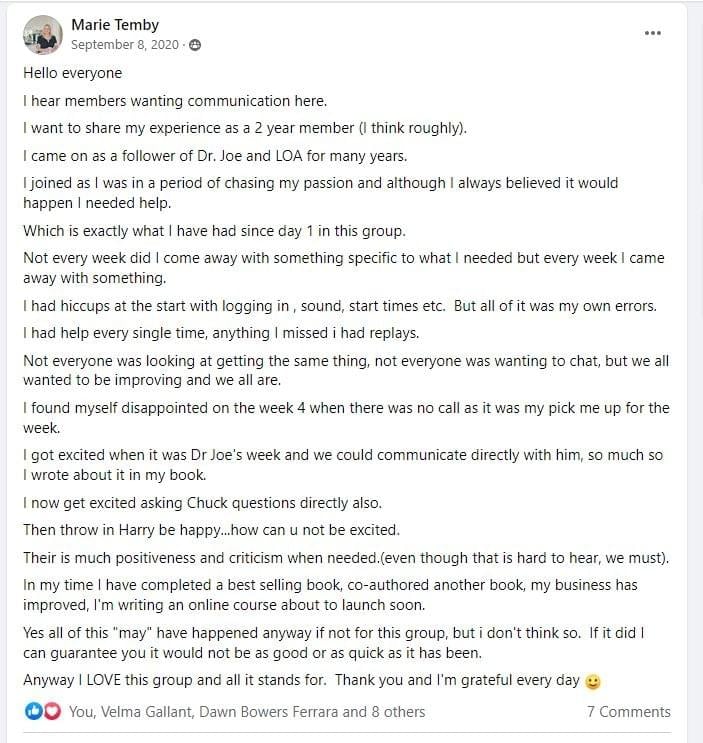Click the line about asking Chuck questions
This screenshot has height=743, width=703.
click(202, 503)
